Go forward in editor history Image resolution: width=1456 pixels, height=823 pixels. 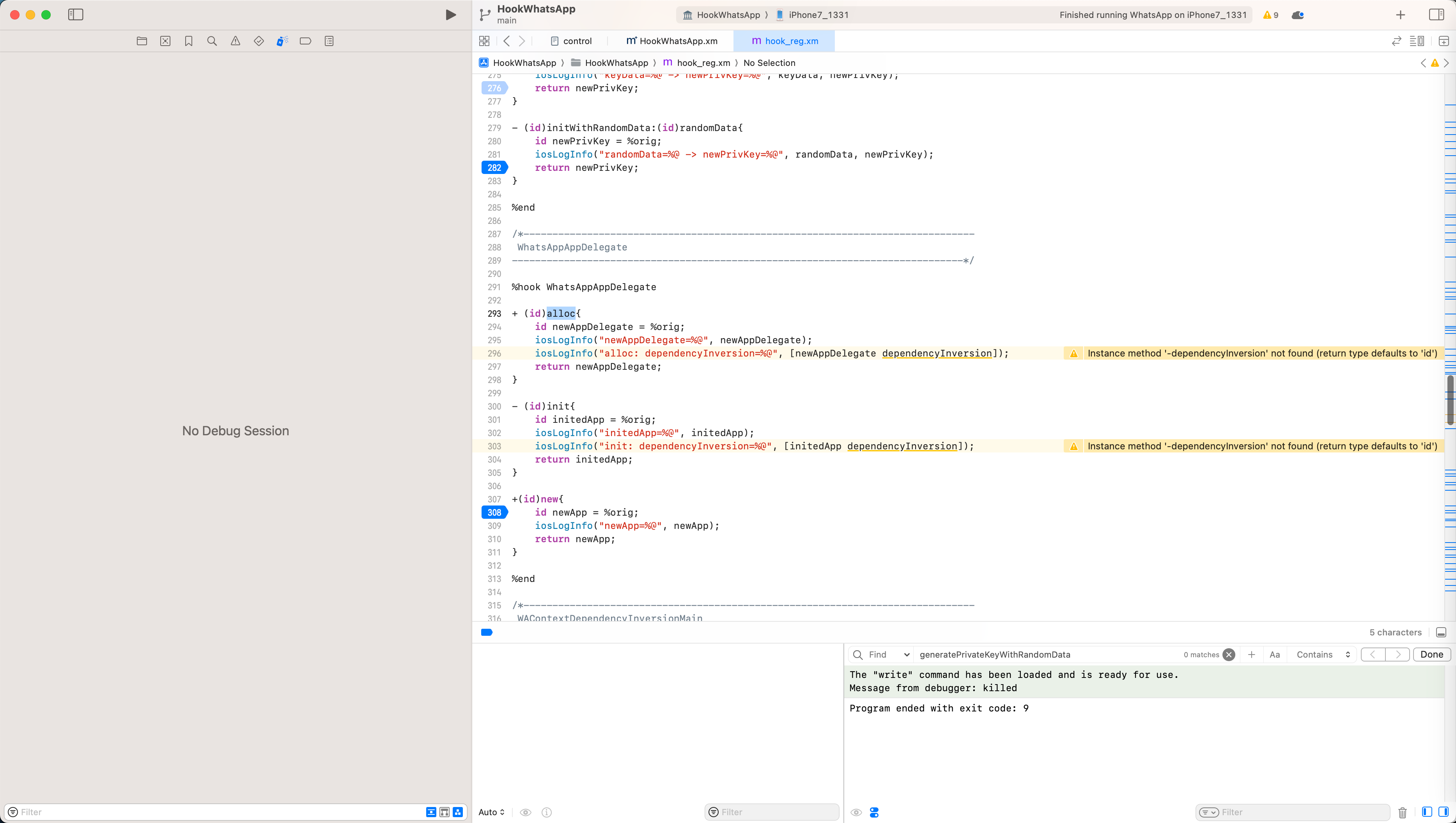(522, 41)
